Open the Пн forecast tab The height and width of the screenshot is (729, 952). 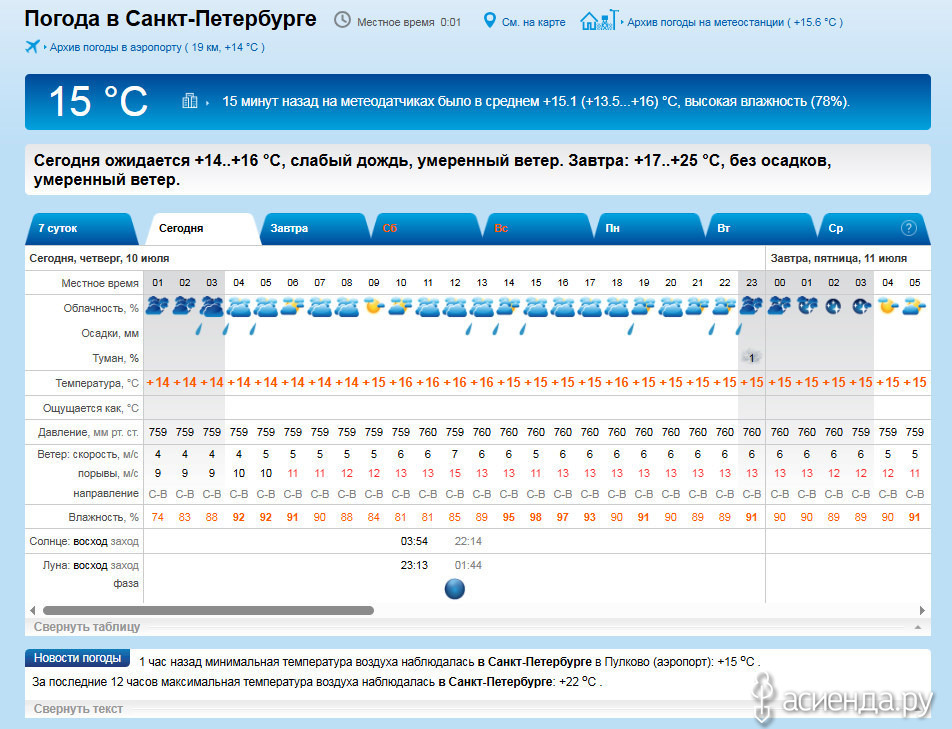[x=650, y=229]
